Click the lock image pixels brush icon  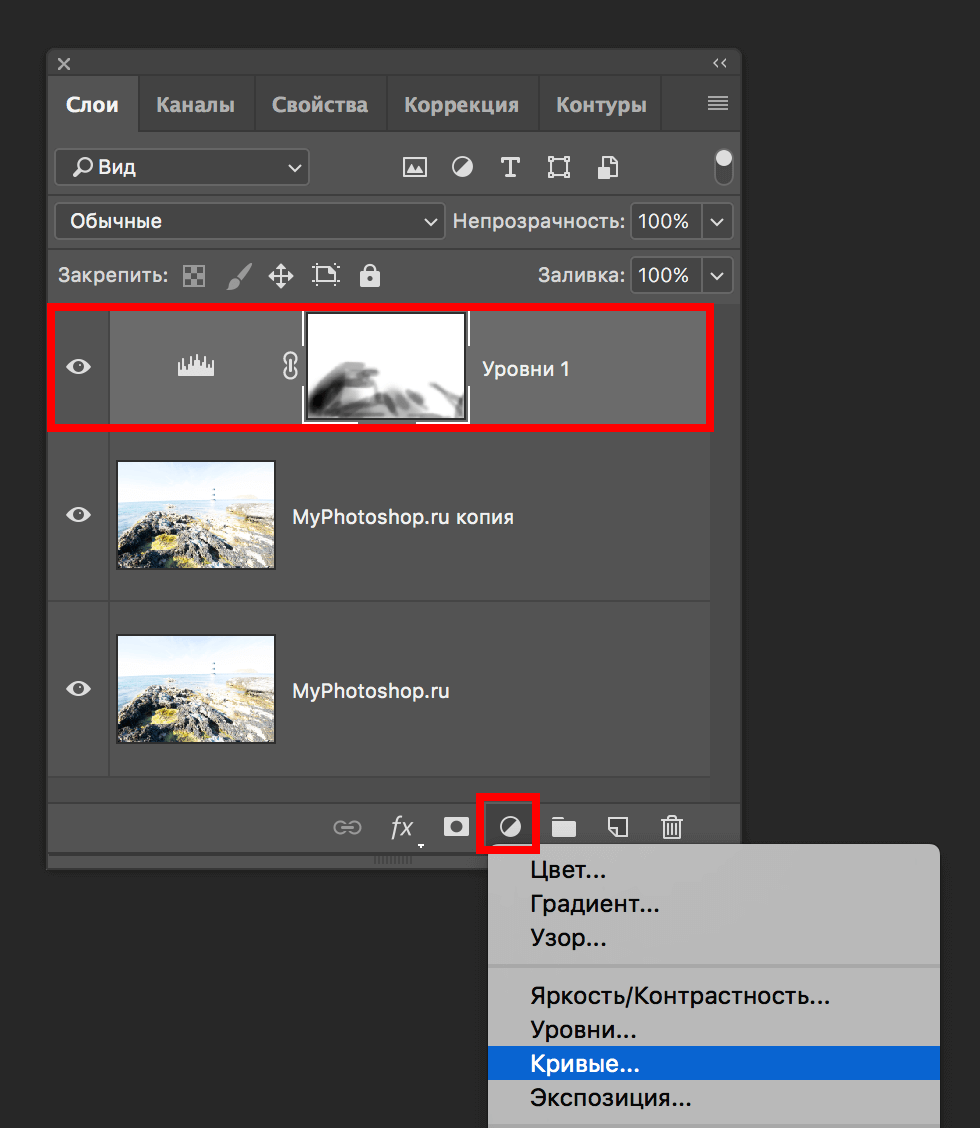238,276
